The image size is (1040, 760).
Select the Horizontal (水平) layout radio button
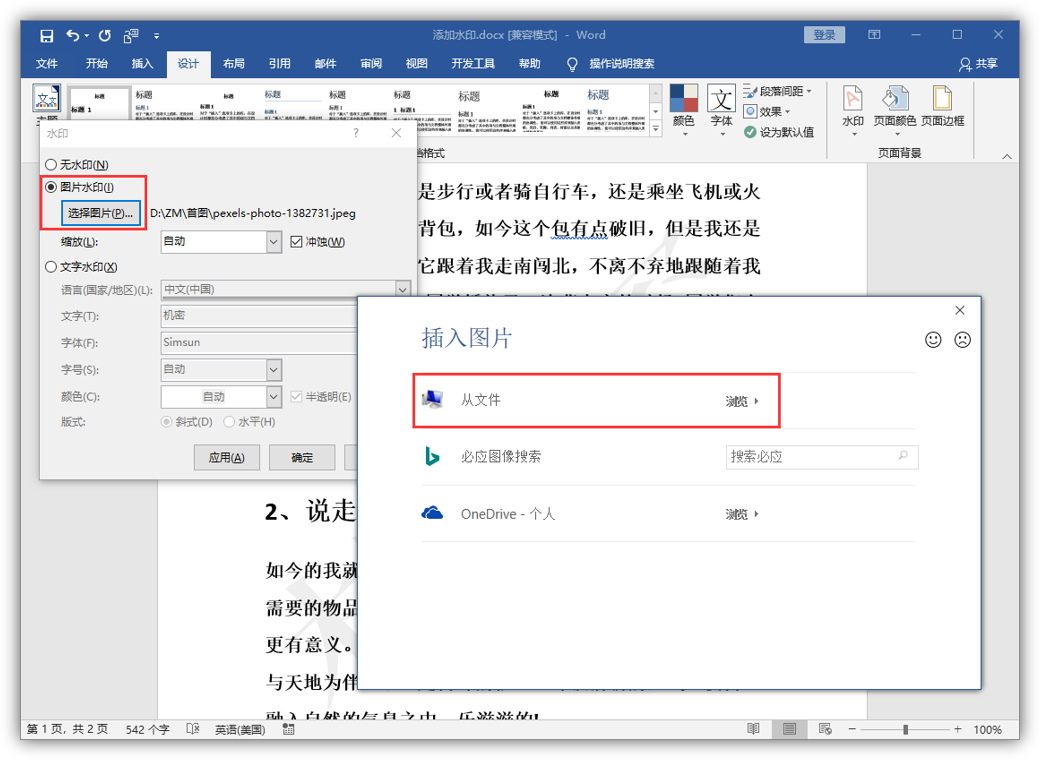pyautogui.click(x=229, y=422)
